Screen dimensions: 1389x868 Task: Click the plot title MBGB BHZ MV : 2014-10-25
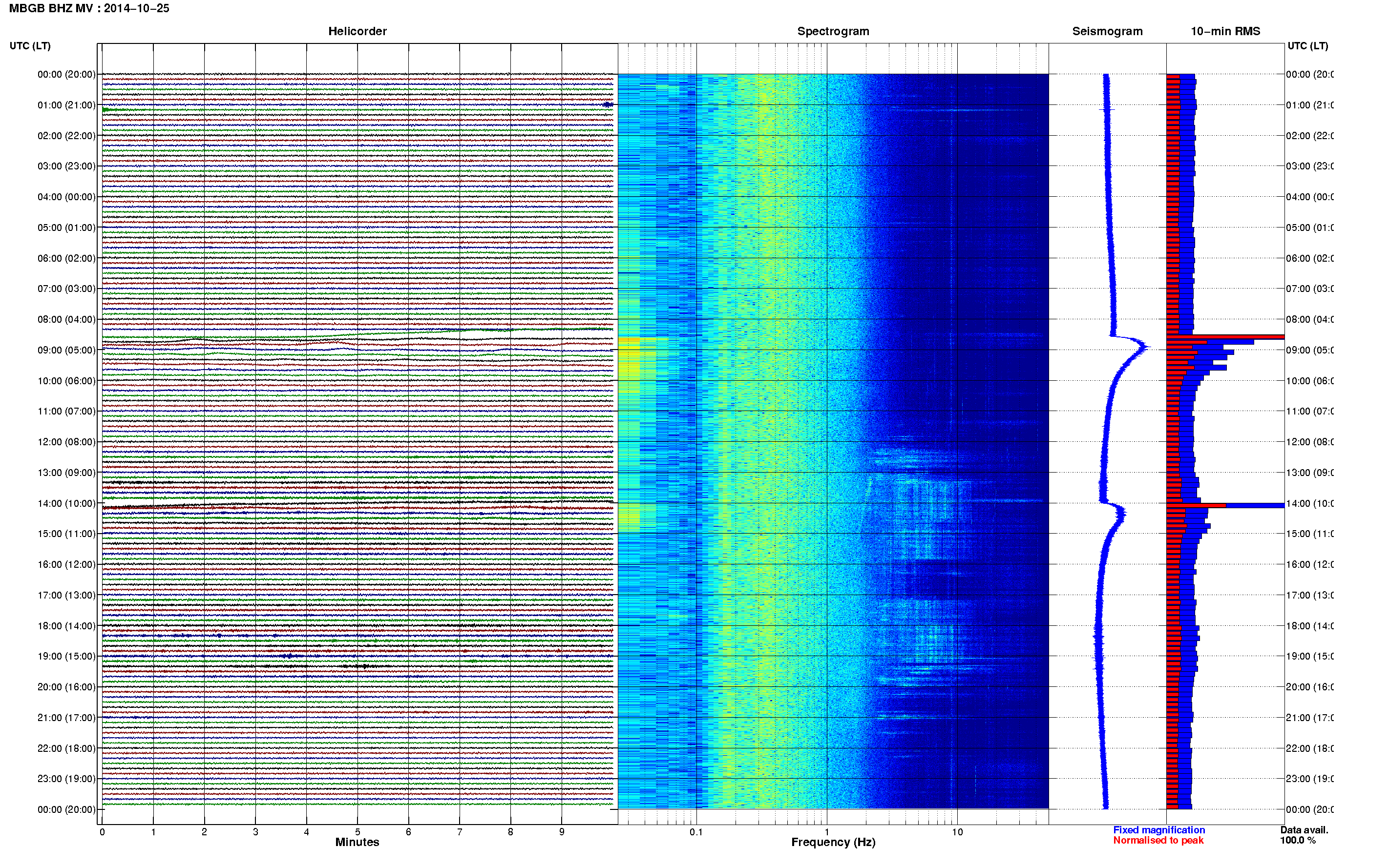pos(89,8)
